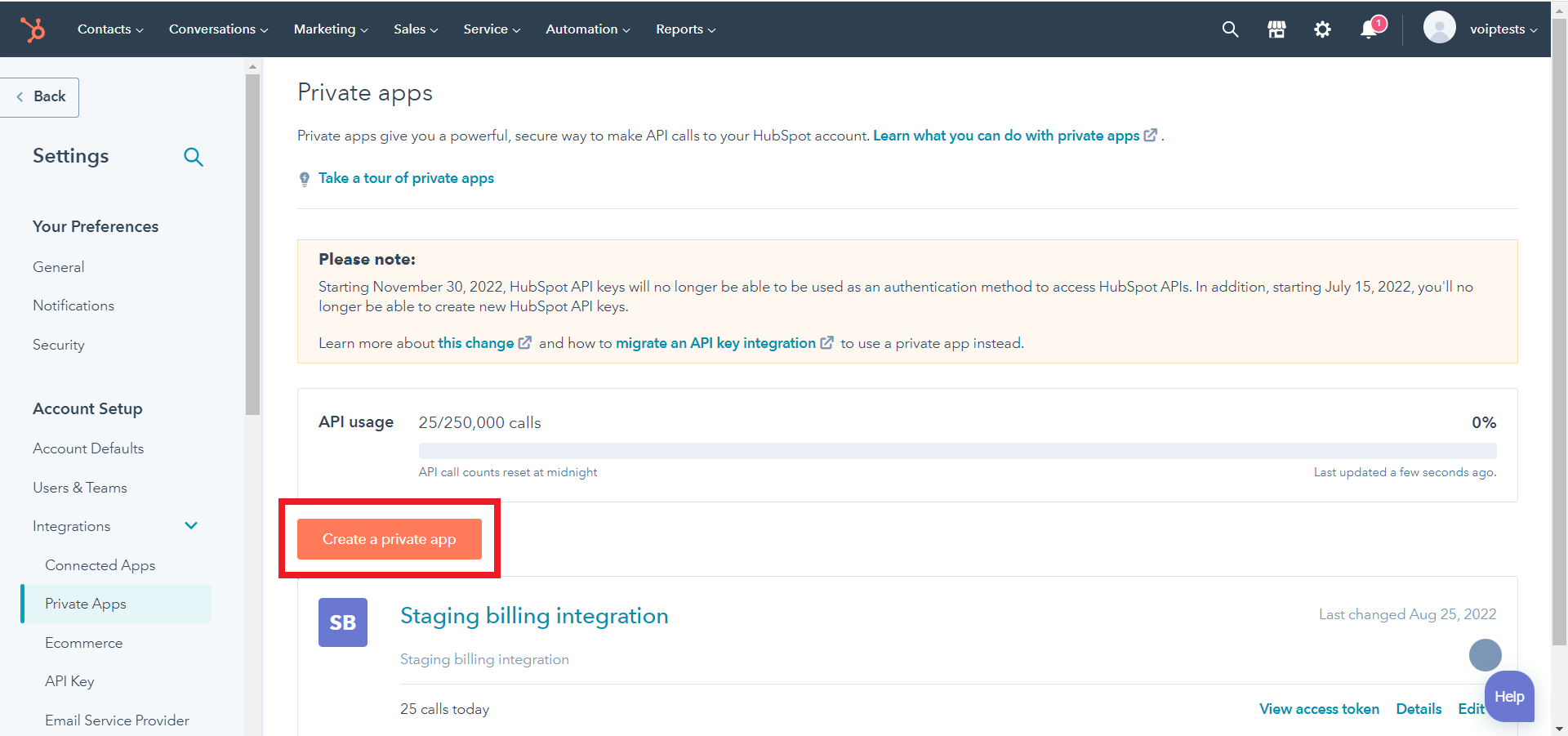Select Private Apps in sidebar
The height and width of the screenshot is (736, 1568).
tap(116, 604)
